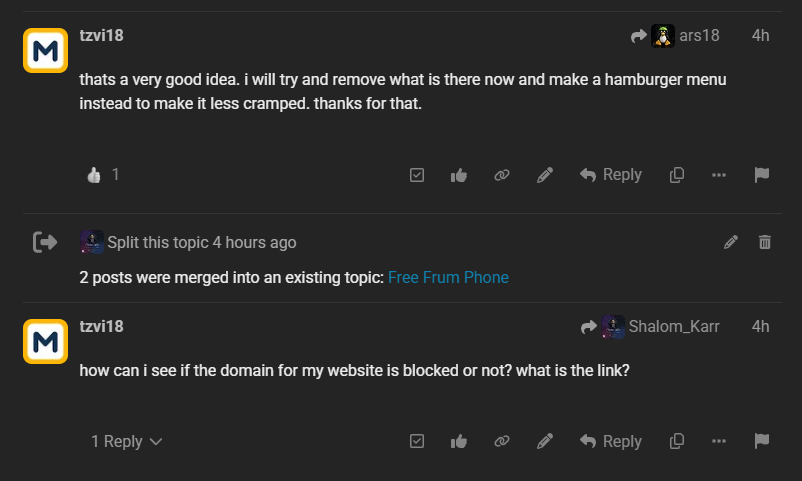802x481 pixels.
Task: Open the Free Frum Phone topic link
Action: [448, 277]
